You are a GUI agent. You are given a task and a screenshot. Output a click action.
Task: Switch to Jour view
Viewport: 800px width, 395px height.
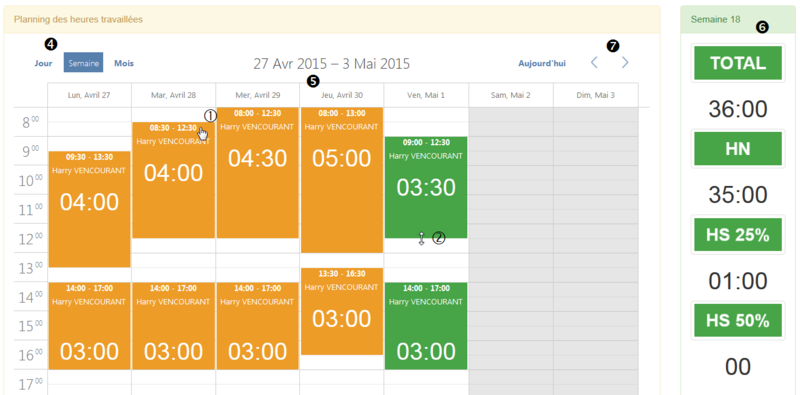point(43,64)
